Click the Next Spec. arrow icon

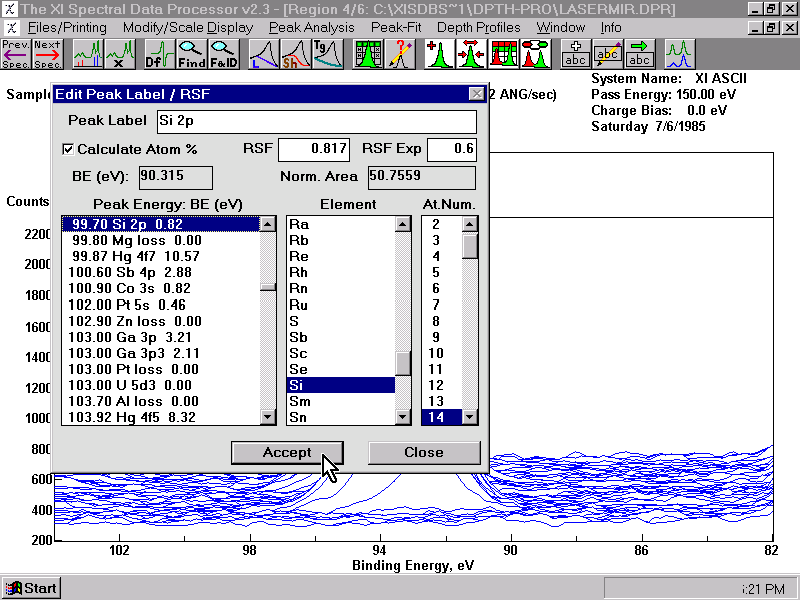[x=48, y=54]
